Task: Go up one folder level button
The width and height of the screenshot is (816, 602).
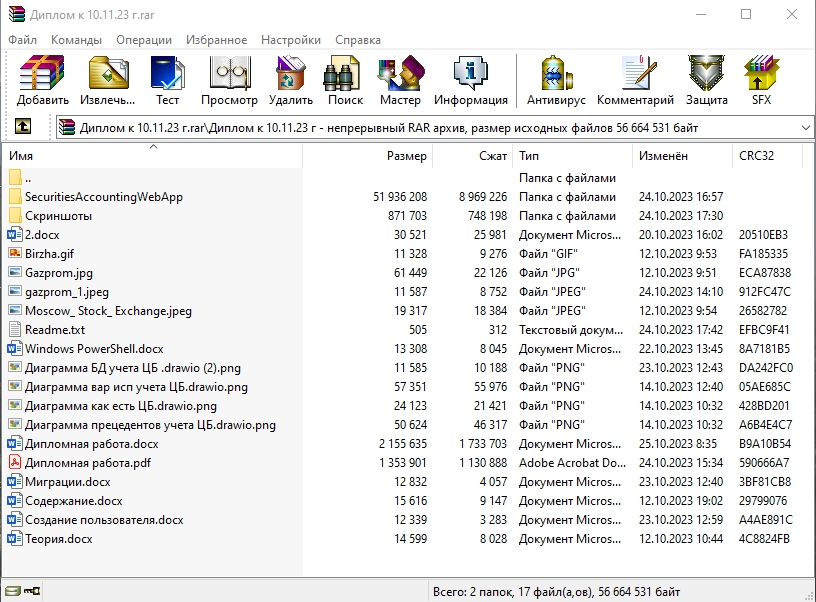Action: point(23,127)
